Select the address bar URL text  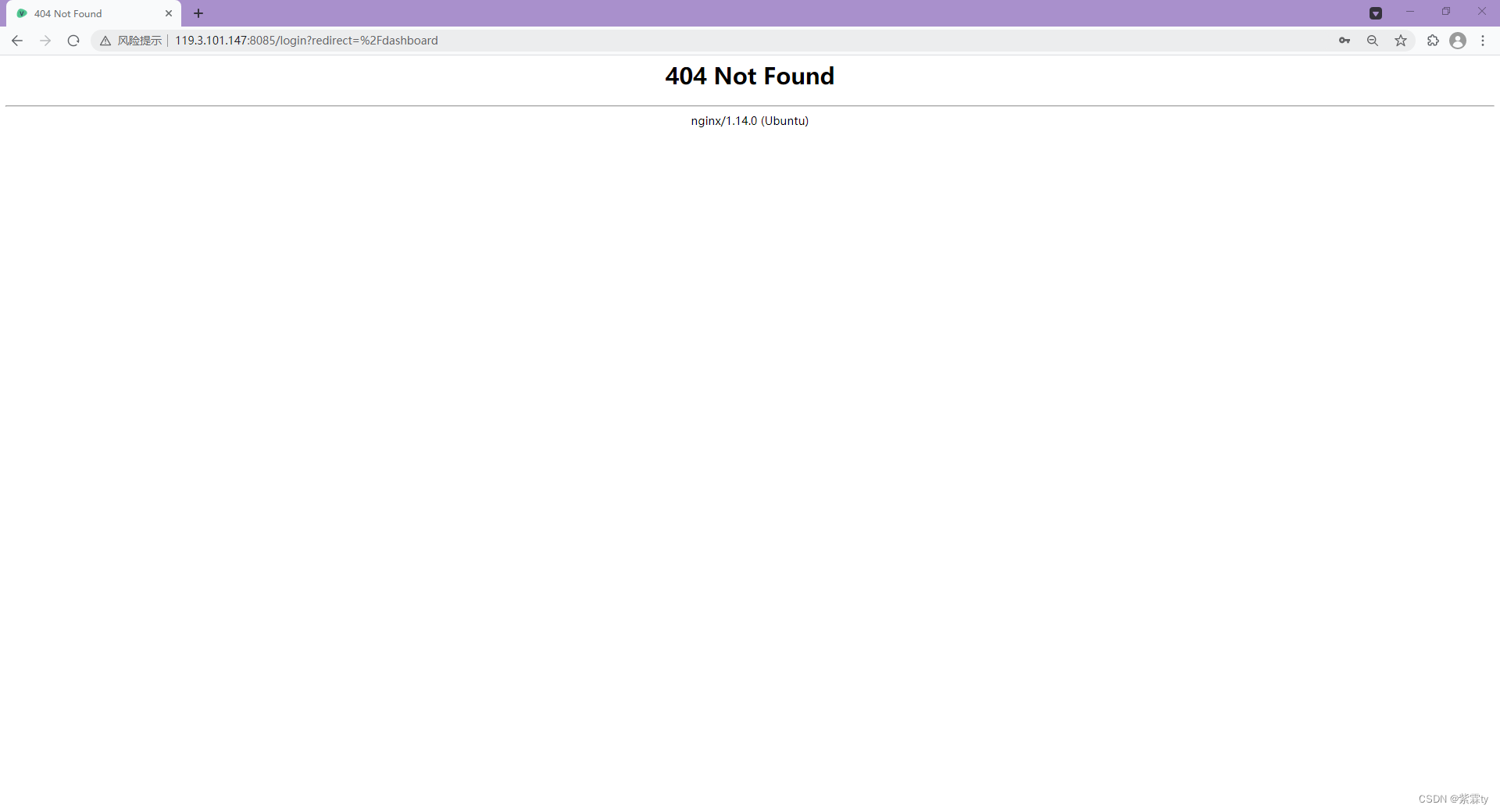pos(306,41)
